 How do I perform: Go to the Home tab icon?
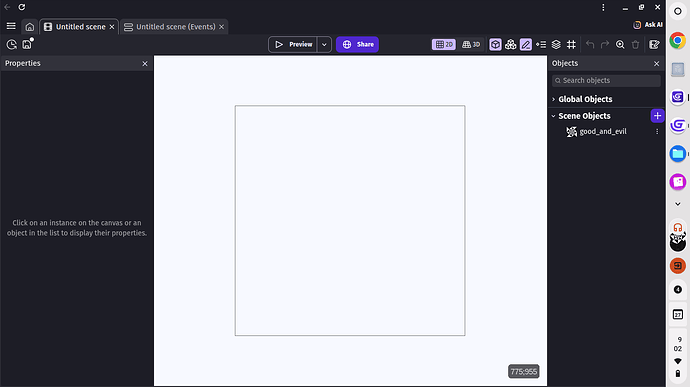(x=29, y=27)
